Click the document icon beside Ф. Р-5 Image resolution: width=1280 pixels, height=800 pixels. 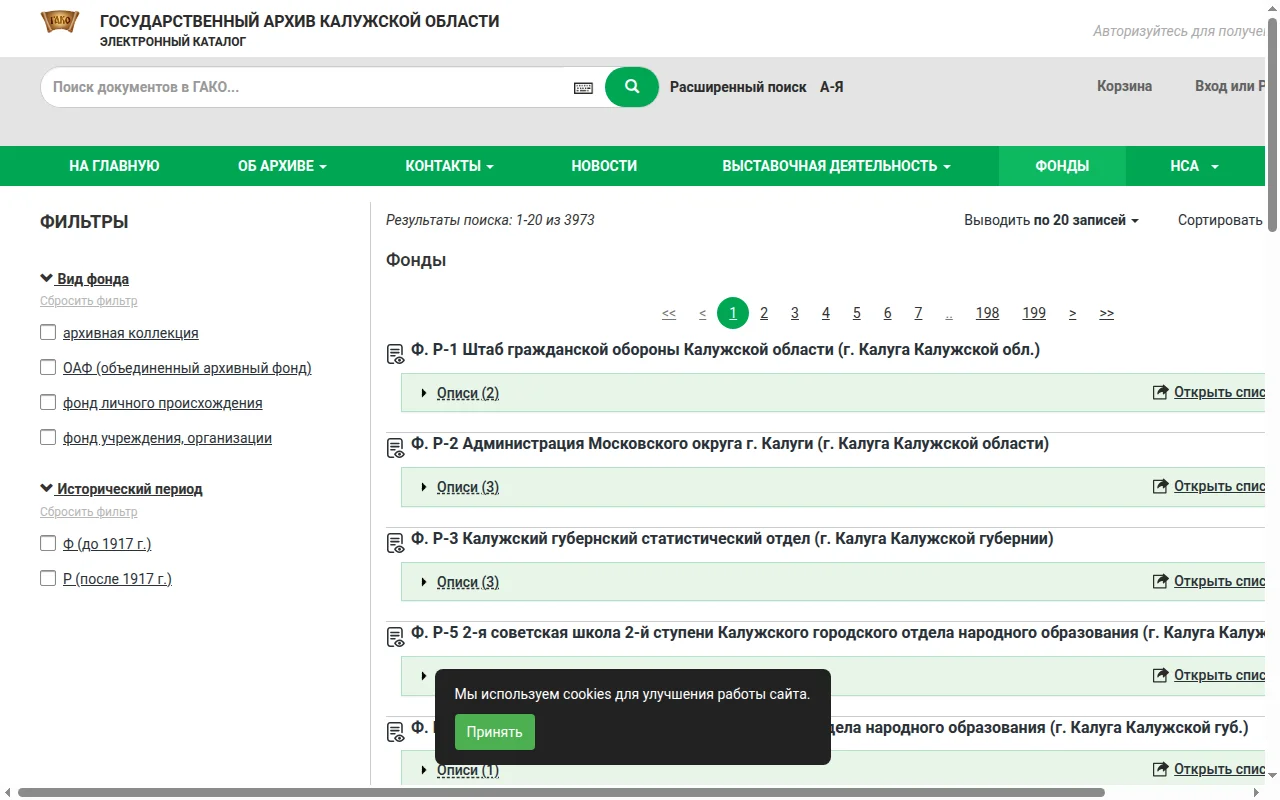point(395,636)
